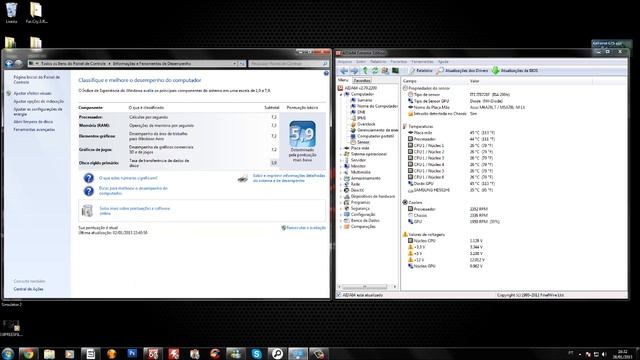Image resolution: width=640 pixels, height=360 pixels.
Task: Click the AIDA64 refresh toolbar icon
Action: (375, 71)
